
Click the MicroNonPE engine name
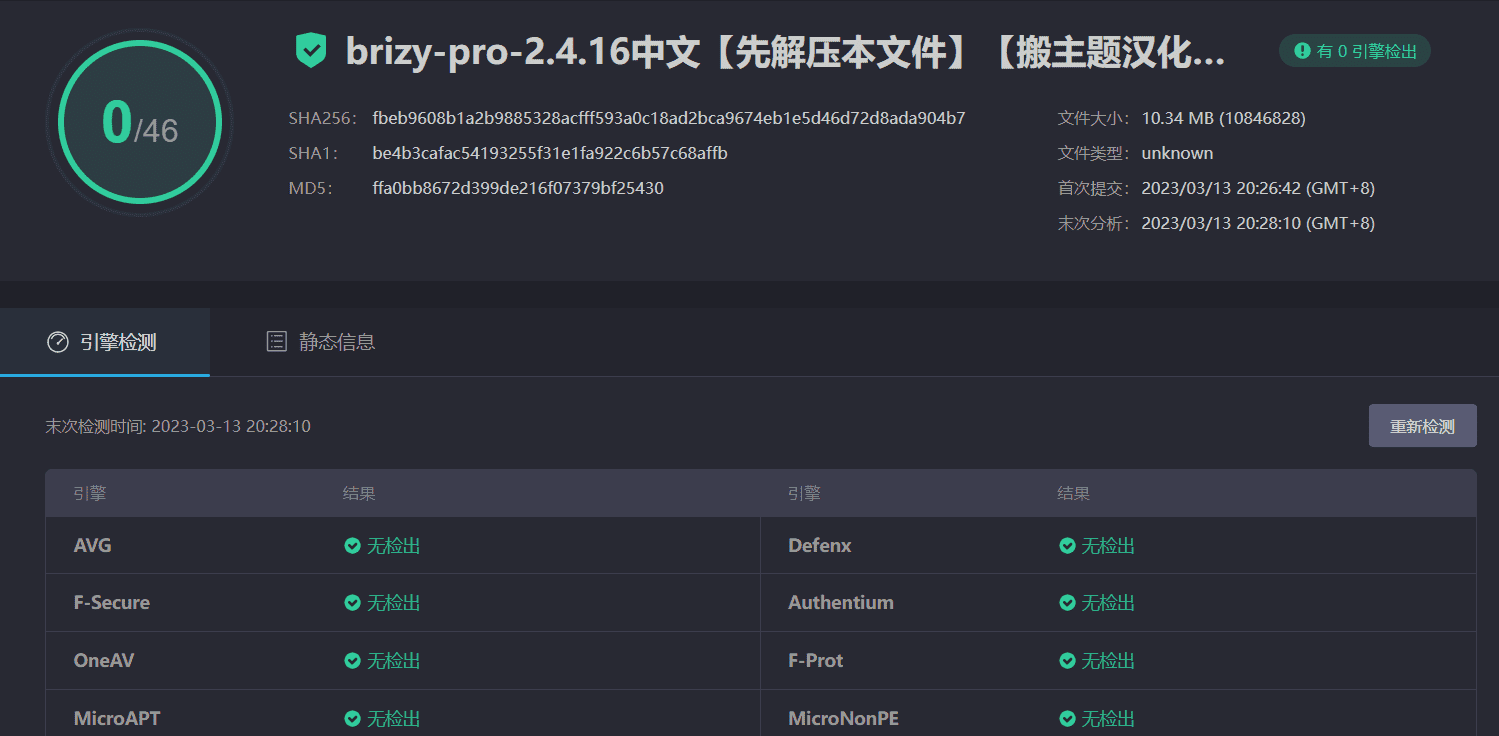843,718
